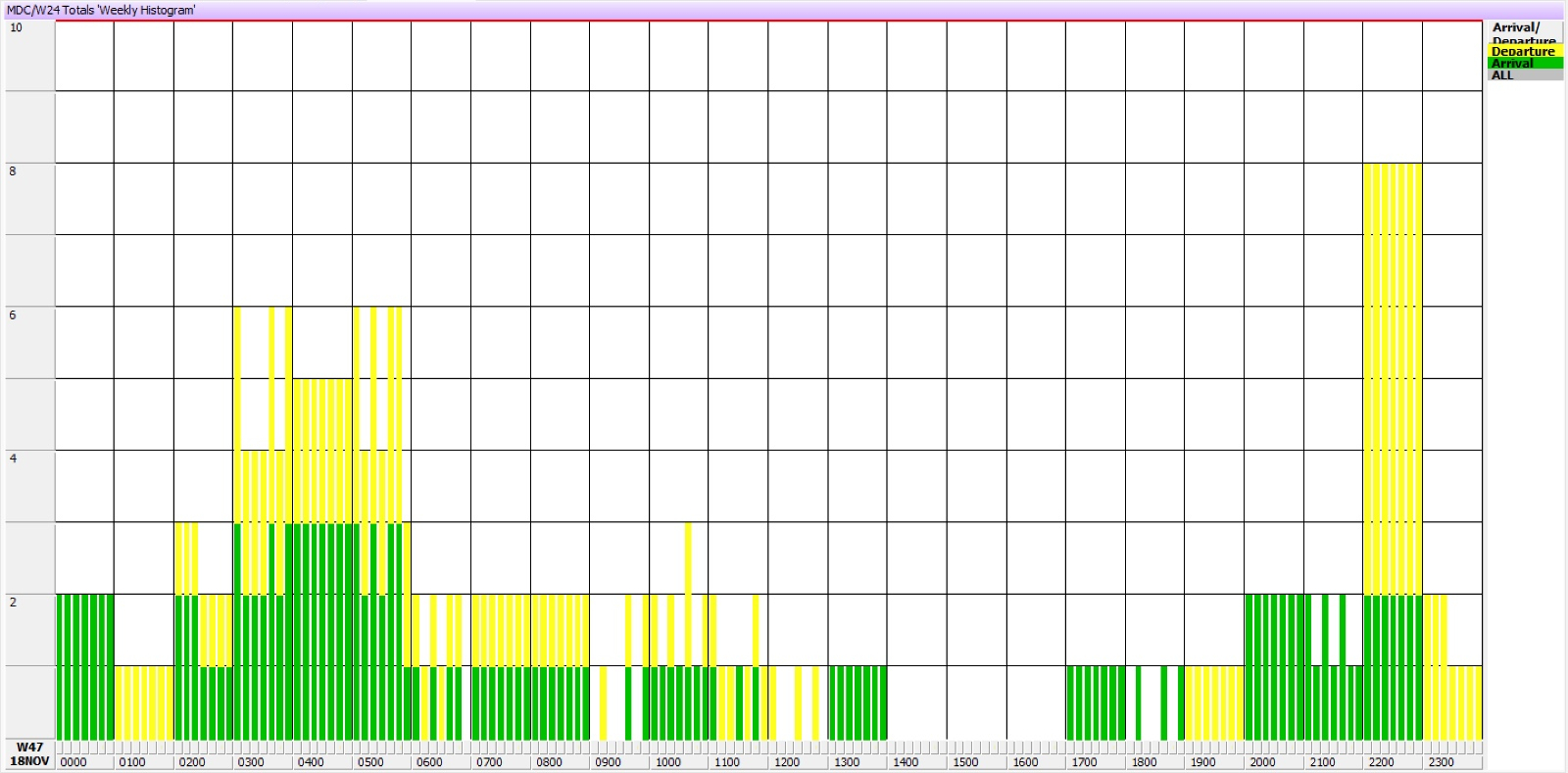The width and height of the screenshot is (1568, 773).
Task: Choose the grey ALL legend entry
Action: coord(1524,75)
